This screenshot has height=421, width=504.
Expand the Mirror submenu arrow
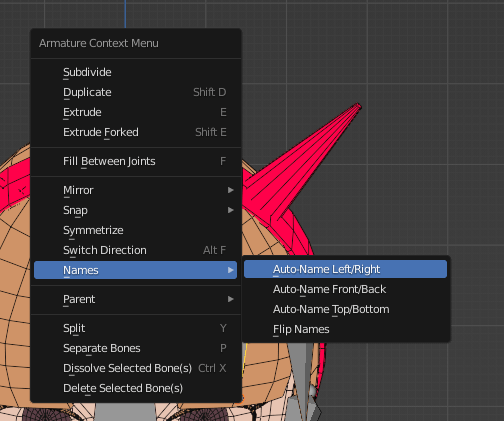[230, 190]
